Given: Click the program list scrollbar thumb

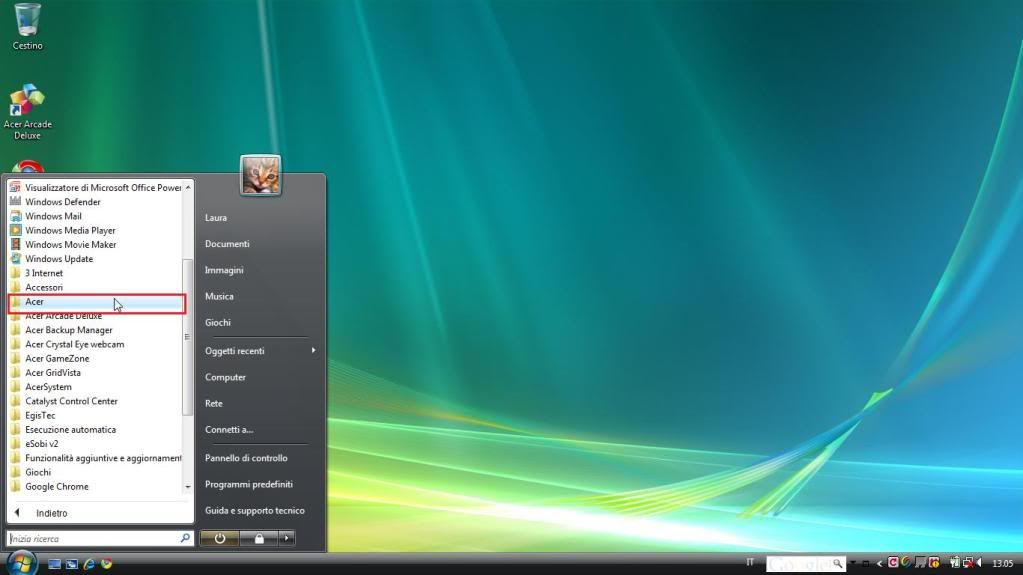Looking at the screenshot, I should [188, 337].
